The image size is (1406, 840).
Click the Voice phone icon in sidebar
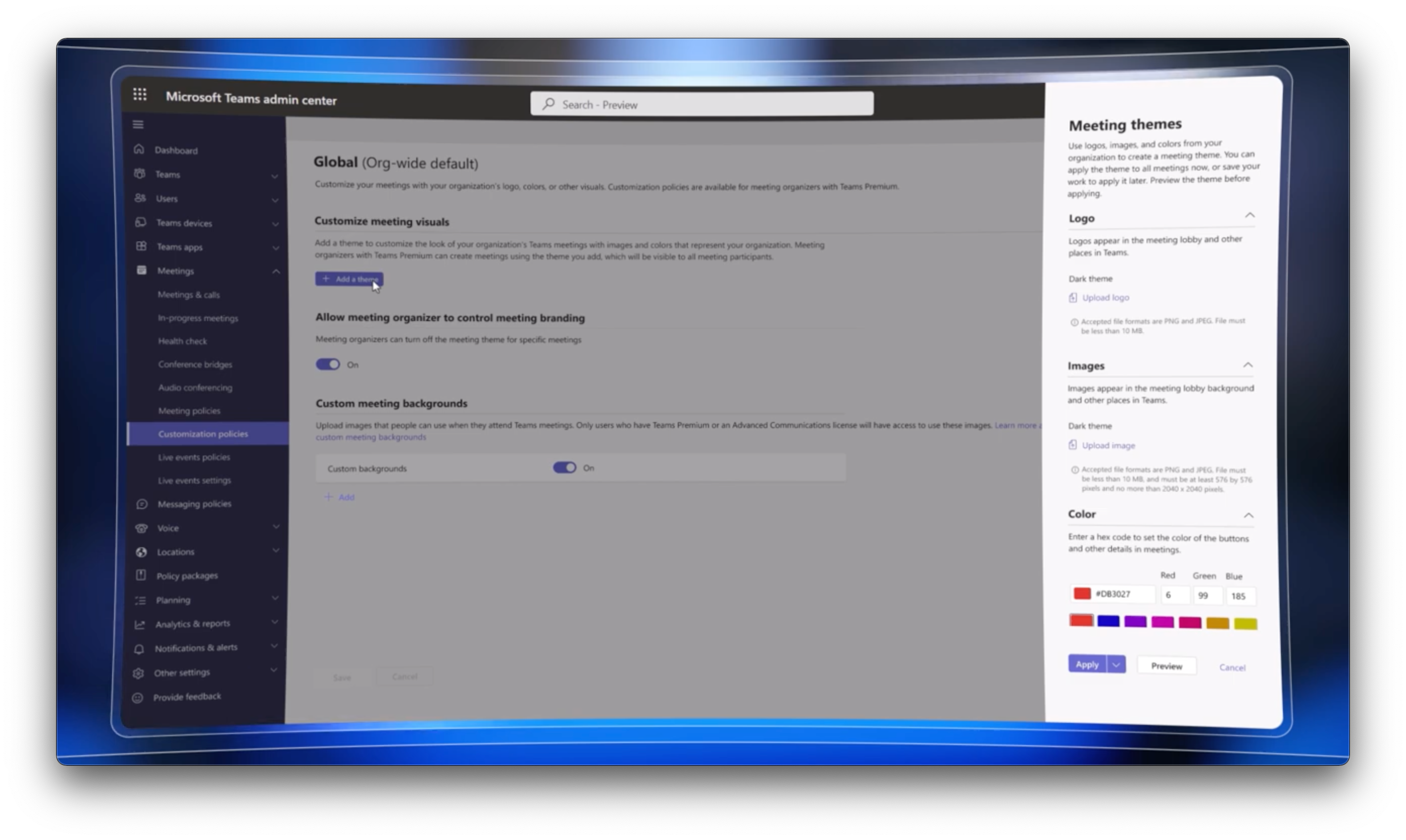[x=140, y=528]
